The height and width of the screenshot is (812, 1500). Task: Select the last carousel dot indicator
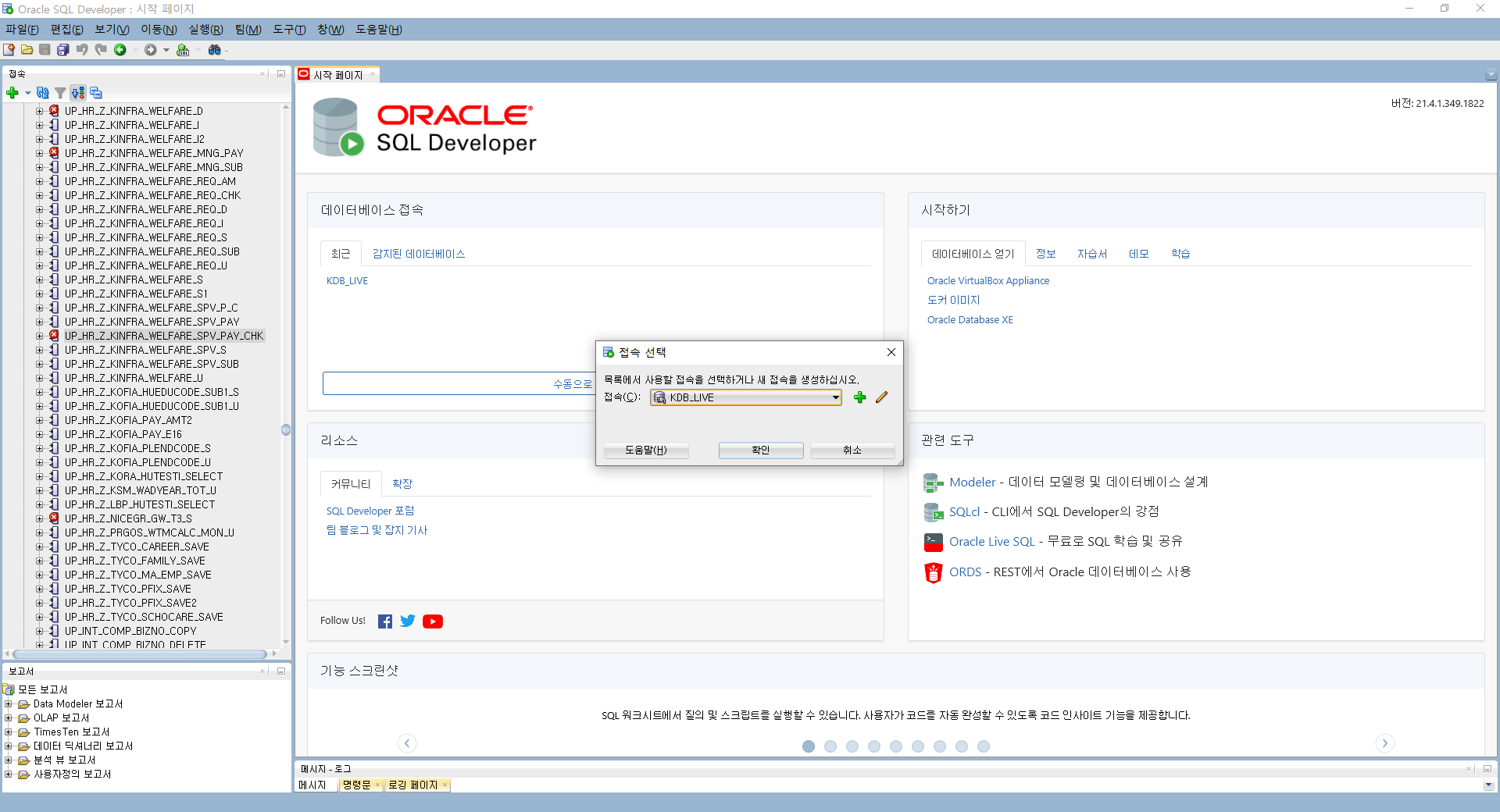(984, 746)
